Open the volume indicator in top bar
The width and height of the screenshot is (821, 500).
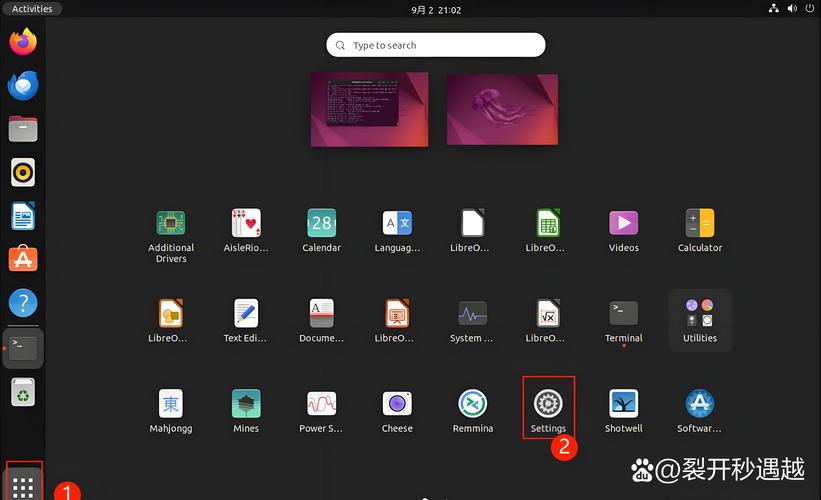[x=792, y=8]
